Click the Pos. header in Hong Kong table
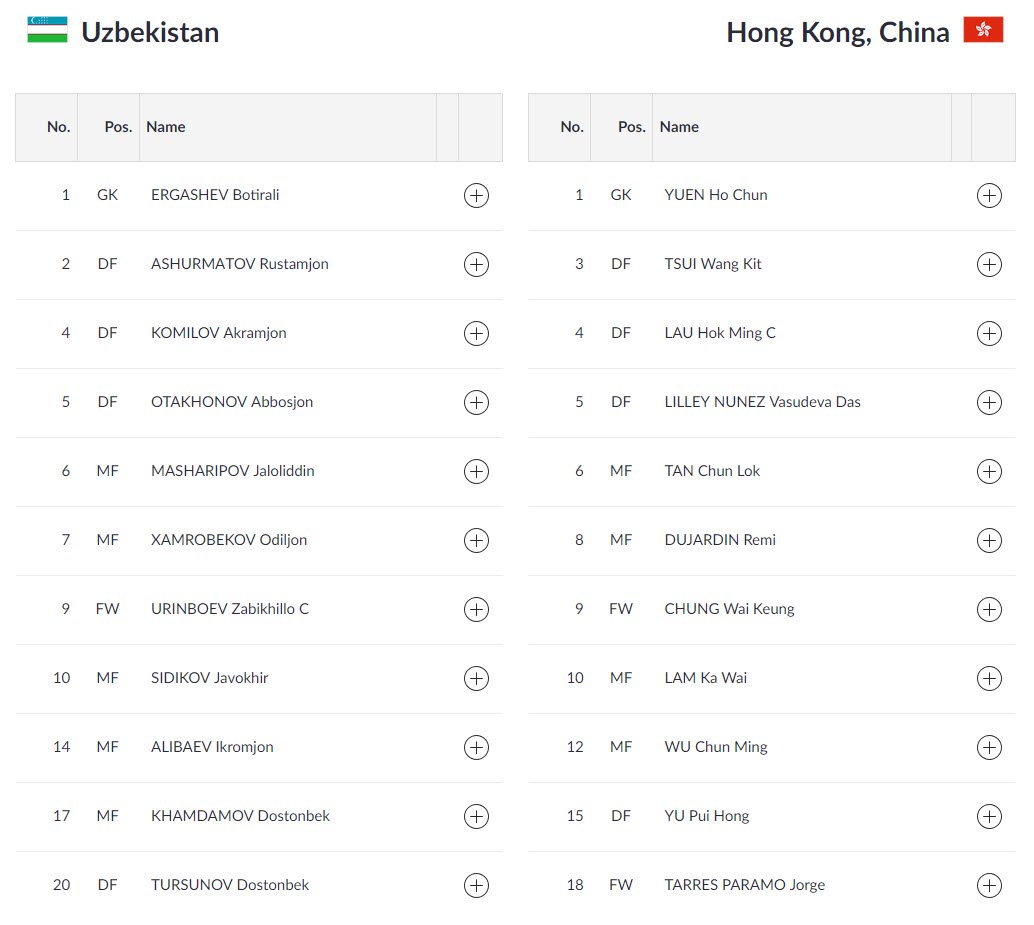The width and height of the screenshot is (1034, 925). tap(631, 127)
